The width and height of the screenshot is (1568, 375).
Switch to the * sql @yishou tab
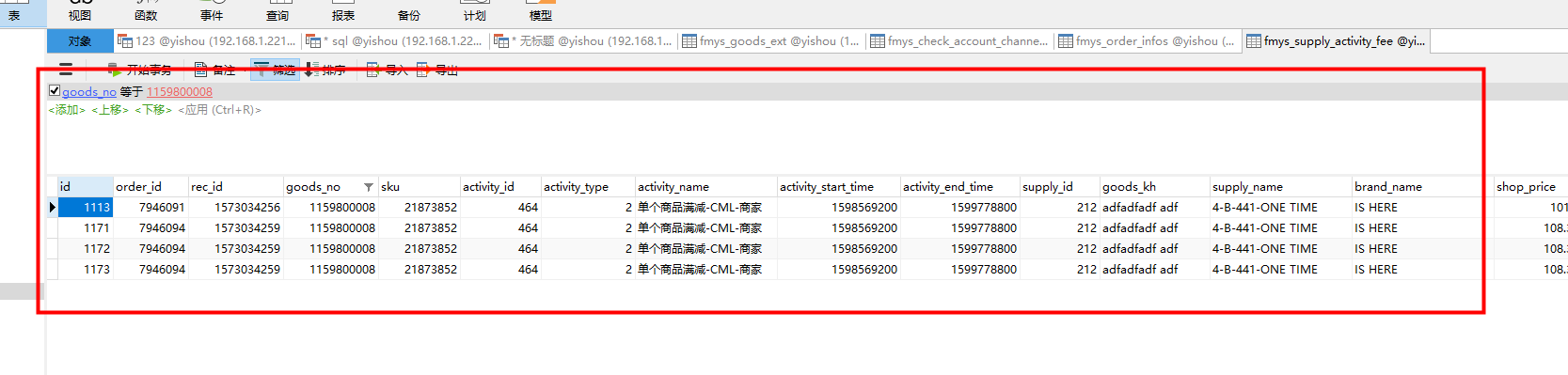click(x=396, y=40)
